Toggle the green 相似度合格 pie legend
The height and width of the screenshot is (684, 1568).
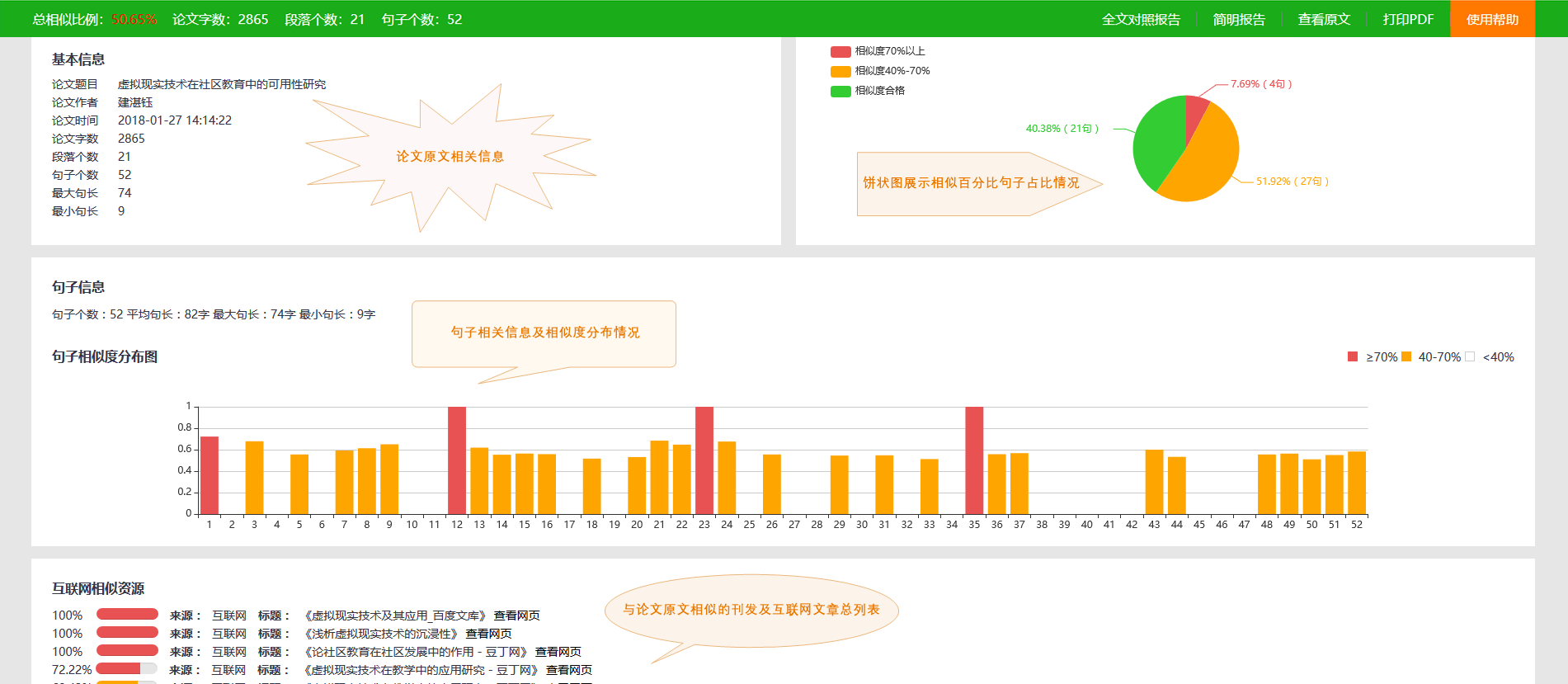point(841,91)
